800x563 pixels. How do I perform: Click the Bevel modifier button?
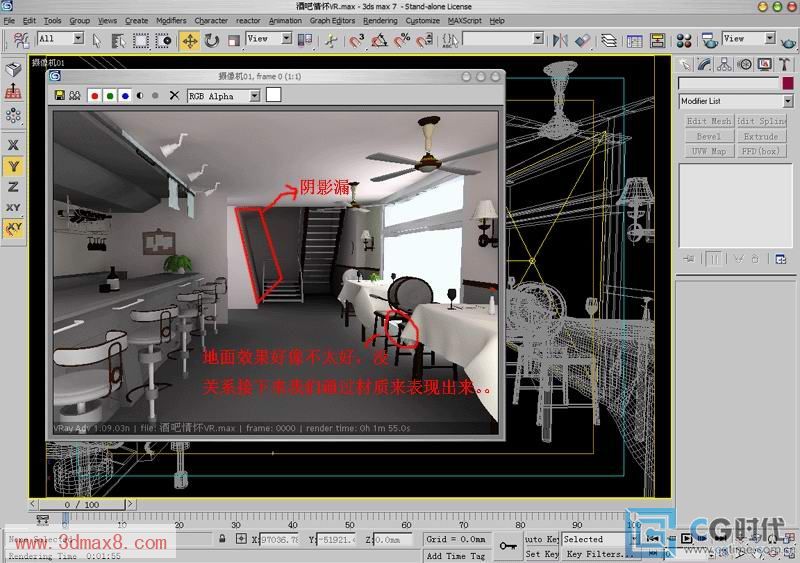coord(709,136)
